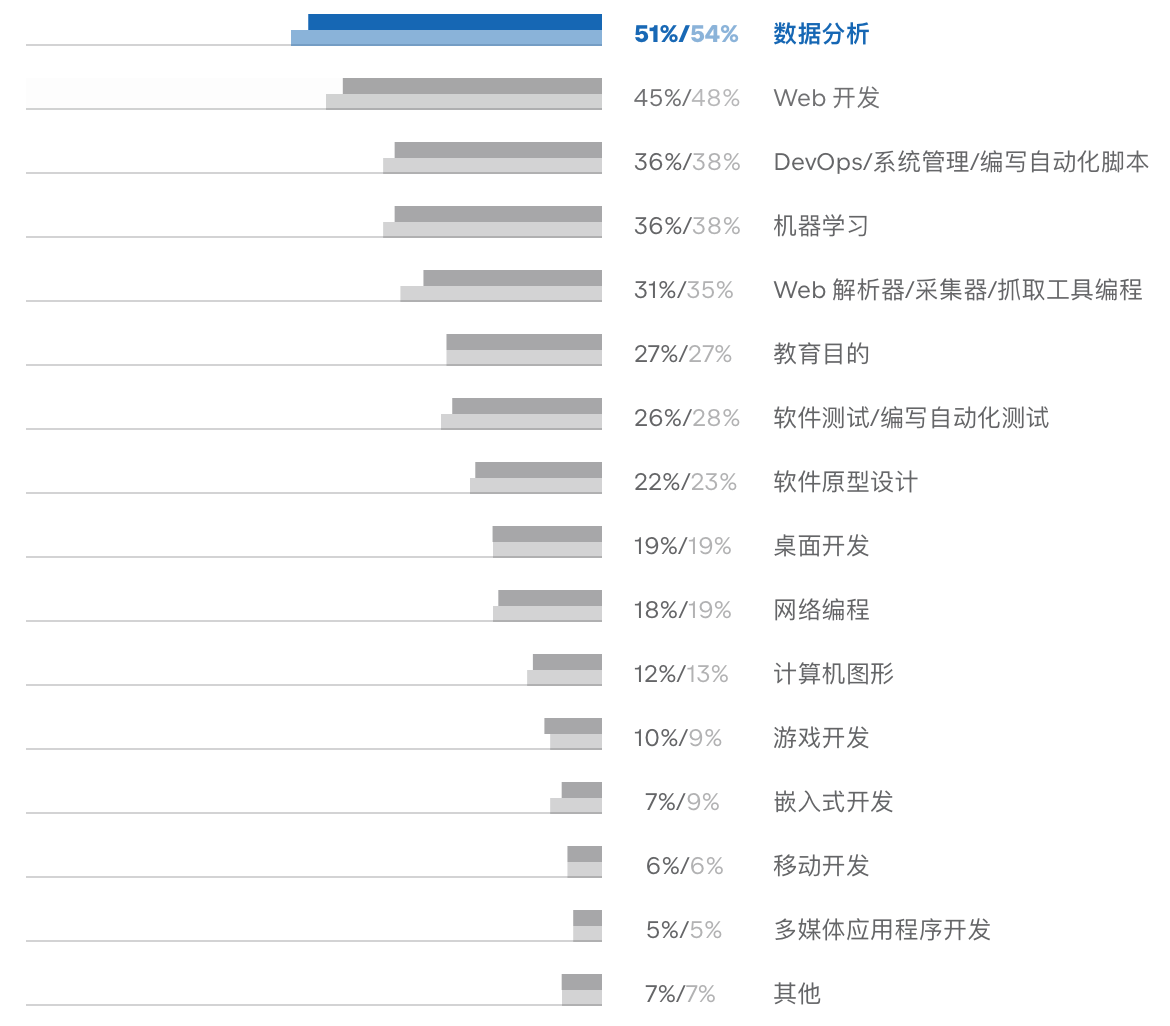Click the dark gray Web 开发 bar
The image size is (1170, 1026).
[x=472, y=86]
